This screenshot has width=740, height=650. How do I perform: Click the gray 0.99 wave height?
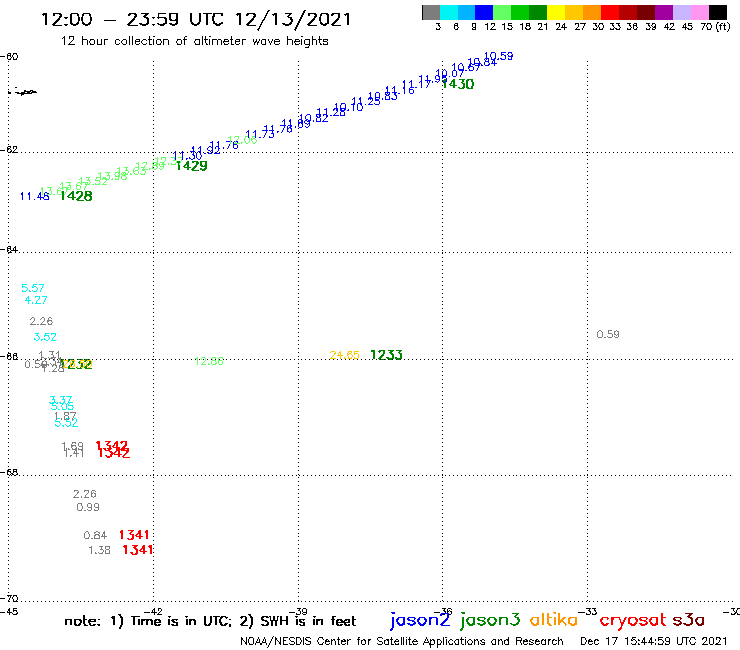click(x=88, y=507)
